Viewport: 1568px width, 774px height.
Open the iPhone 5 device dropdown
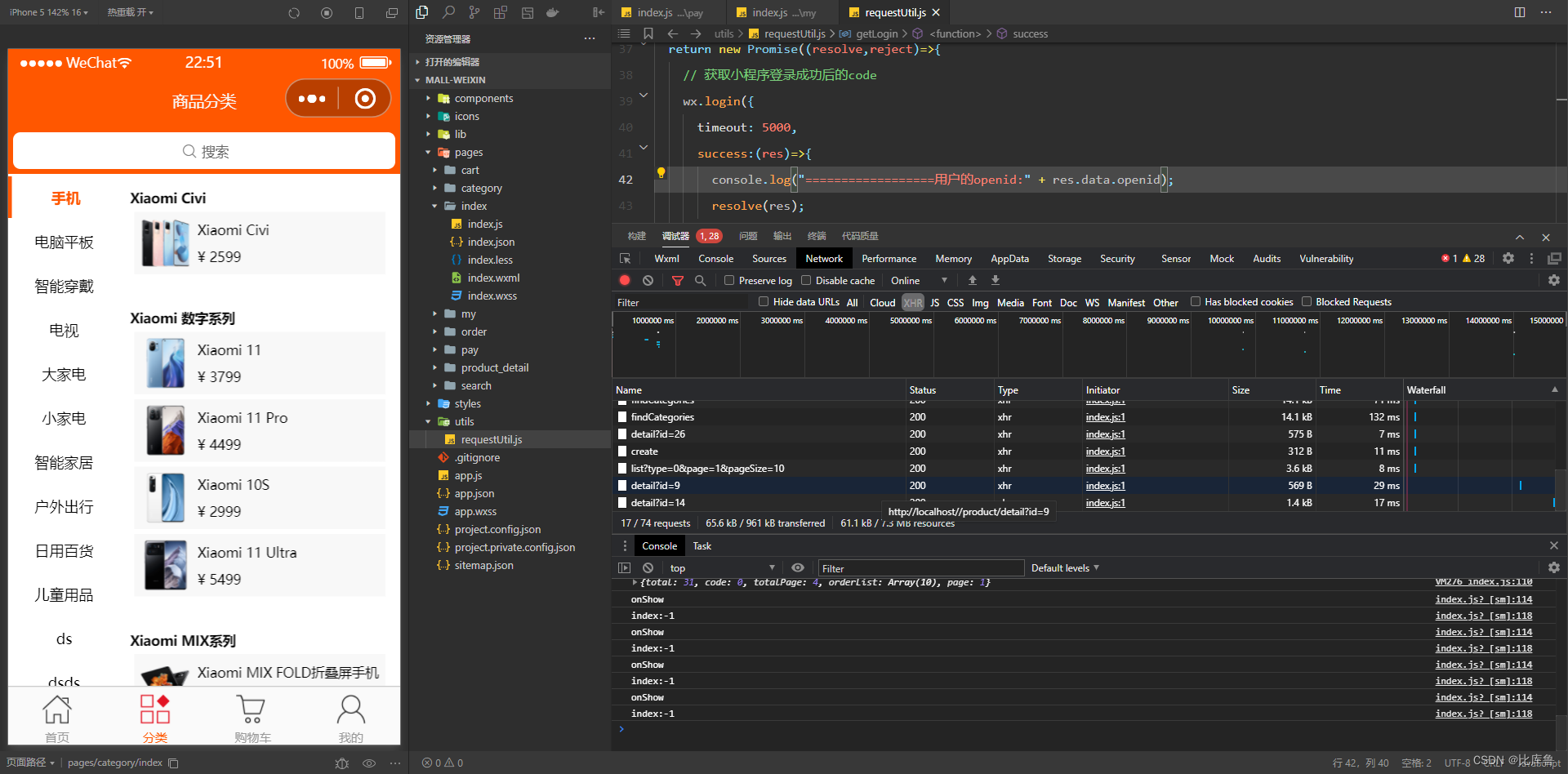click(48, 12)
